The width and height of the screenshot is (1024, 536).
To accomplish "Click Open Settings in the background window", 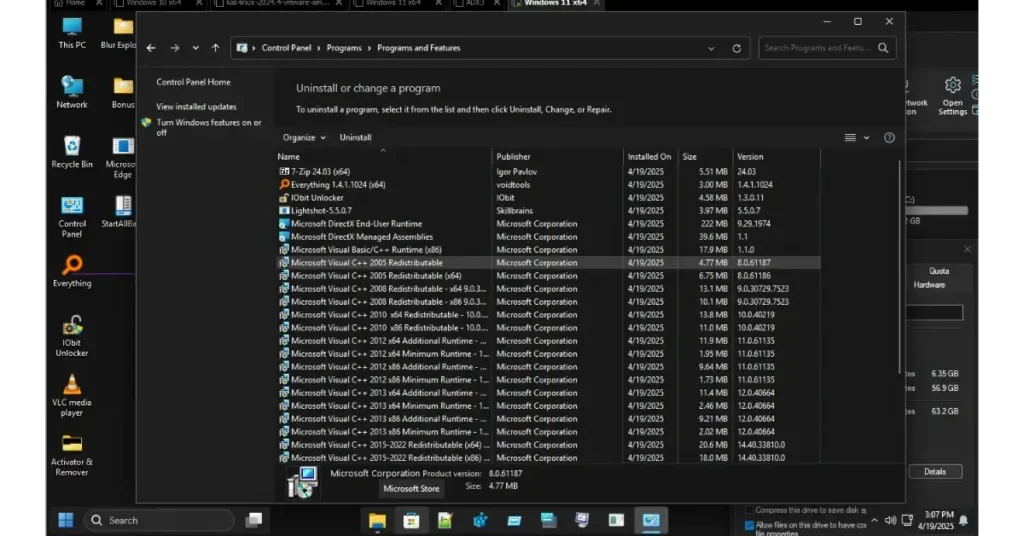I will pyautogui.click(x=952, y=96).
